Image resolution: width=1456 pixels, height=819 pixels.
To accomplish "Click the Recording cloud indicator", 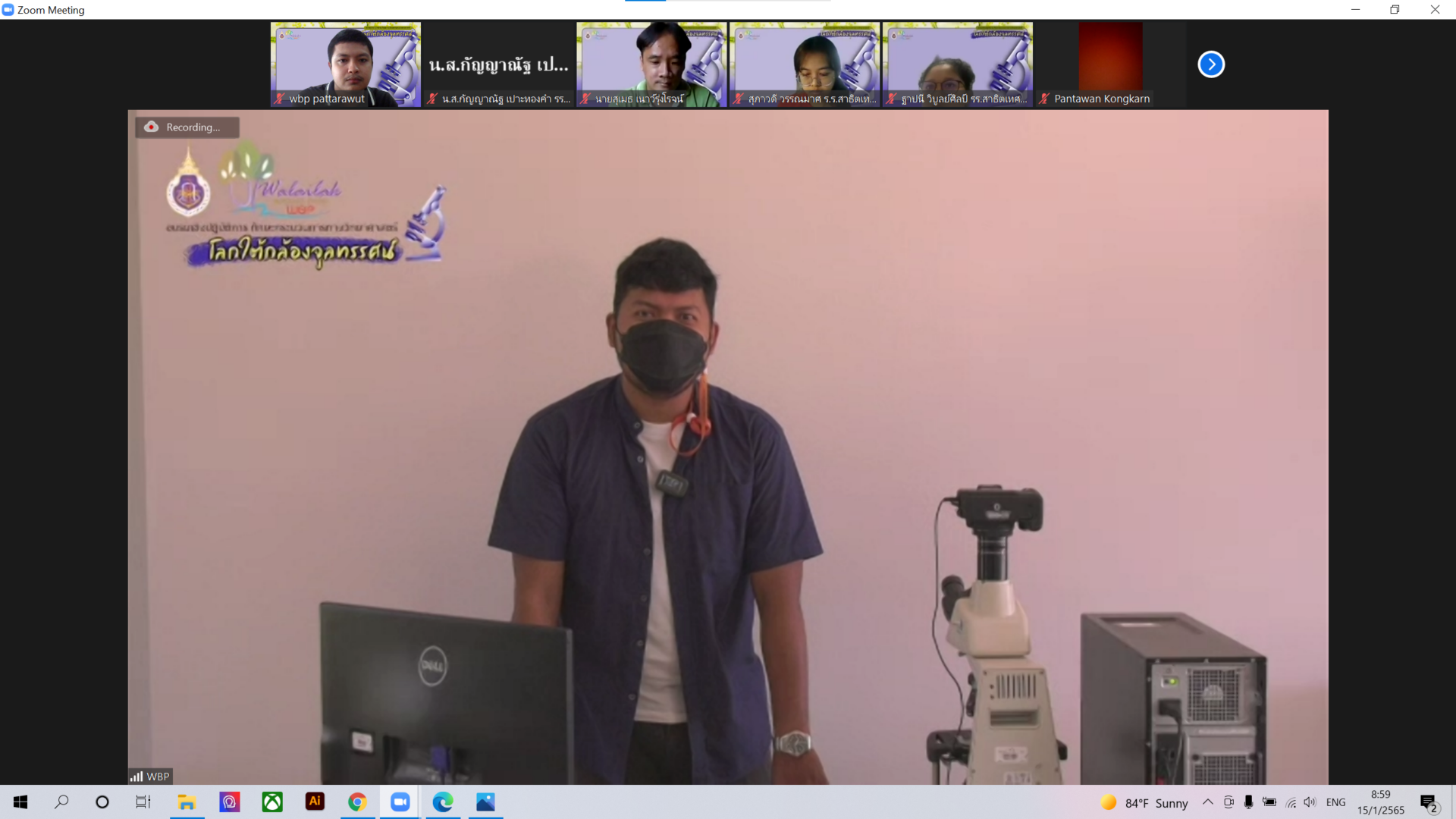I will [152, 127].
